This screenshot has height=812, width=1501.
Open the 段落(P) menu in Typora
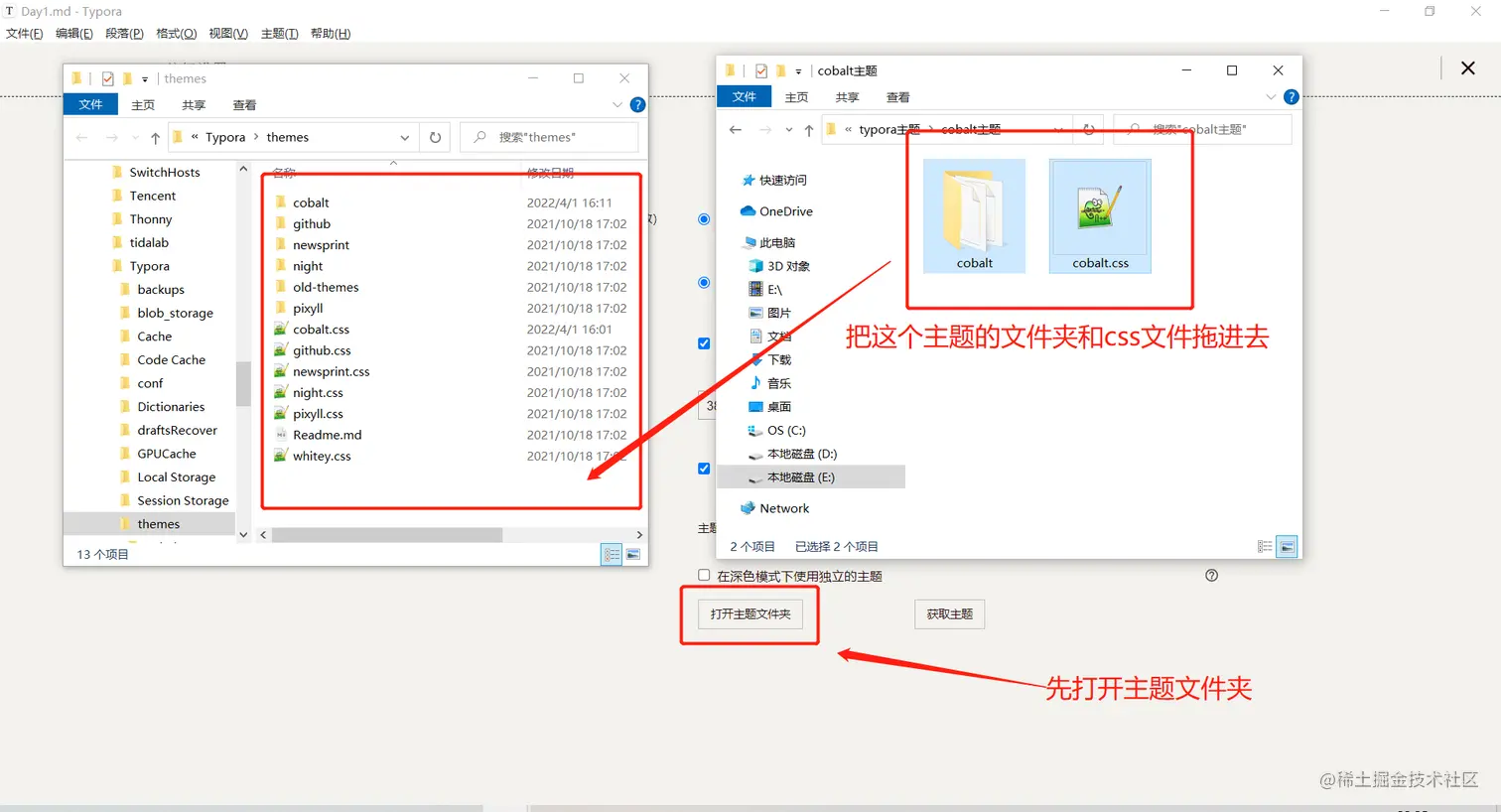[124, 34]
